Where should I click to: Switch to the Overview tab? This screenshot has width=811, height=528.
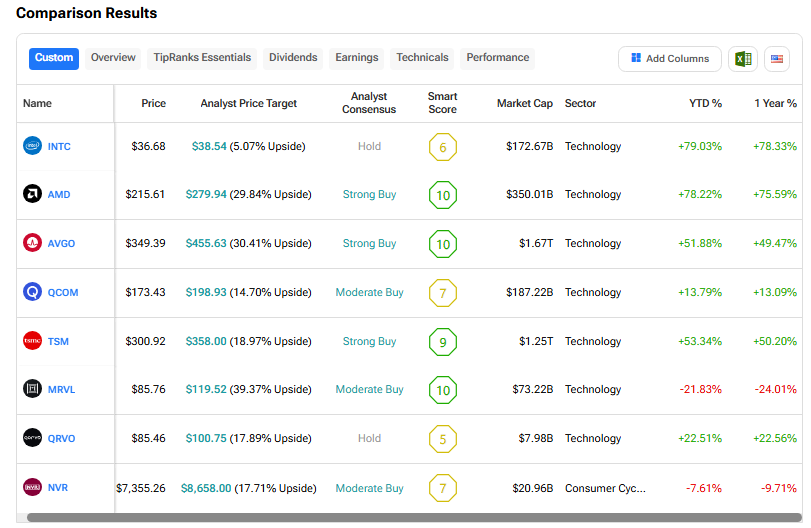[x=113, y=58]
